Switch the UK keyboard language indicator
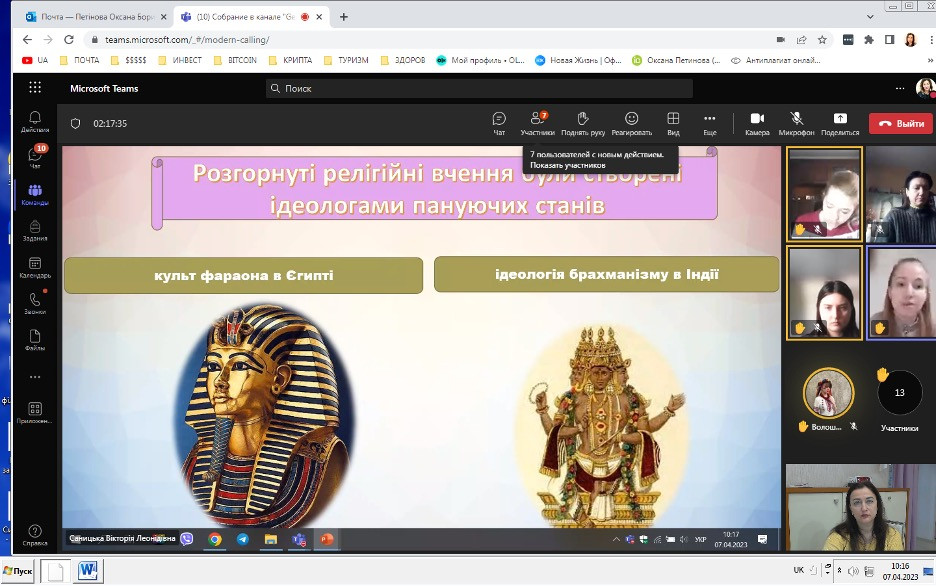Screen dimensions: 936x586 coord(798,570)
